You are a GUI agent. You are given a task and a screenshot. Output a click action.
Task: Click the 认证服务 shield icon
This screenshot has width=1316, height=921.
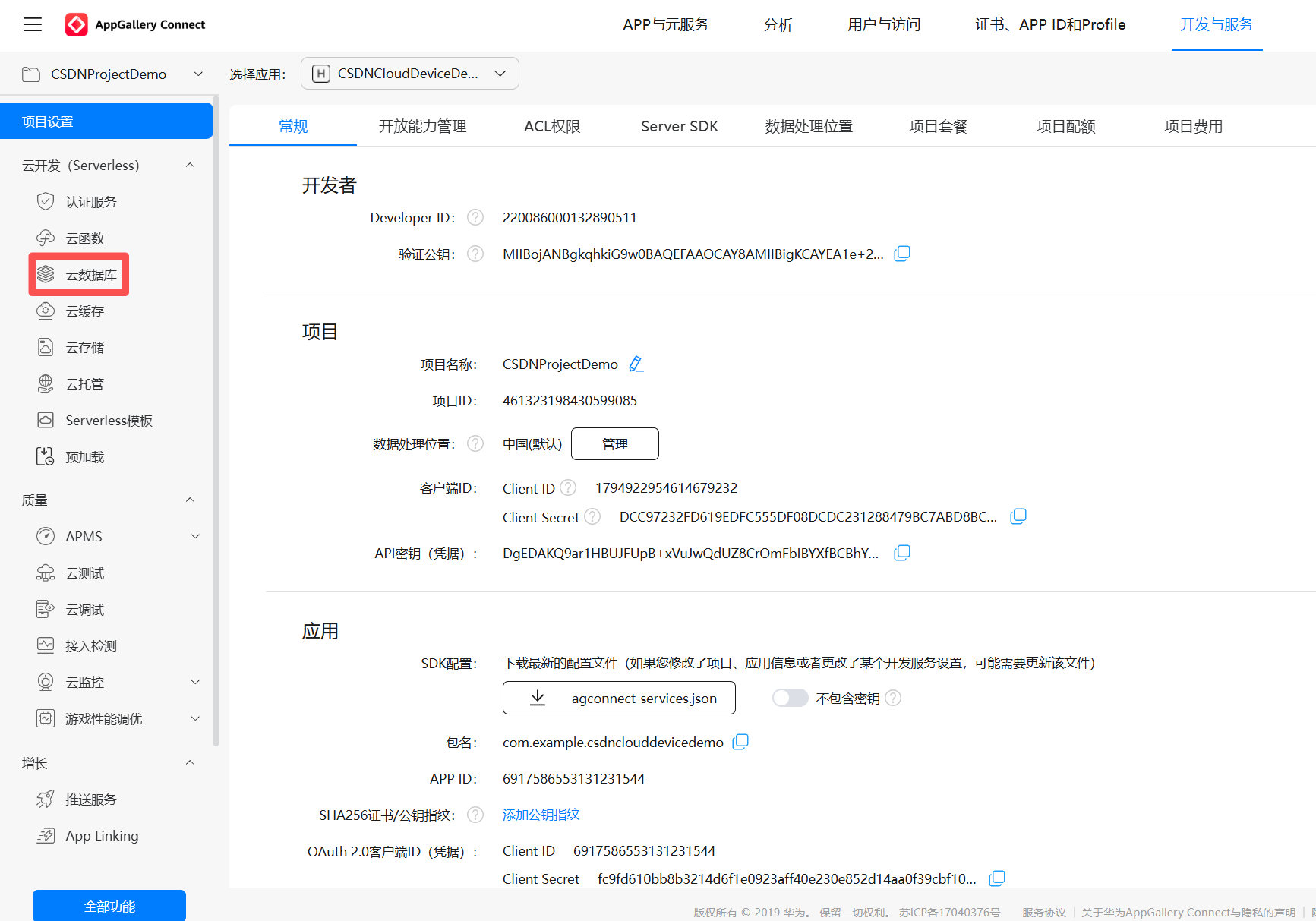click(x=46, y=201)
